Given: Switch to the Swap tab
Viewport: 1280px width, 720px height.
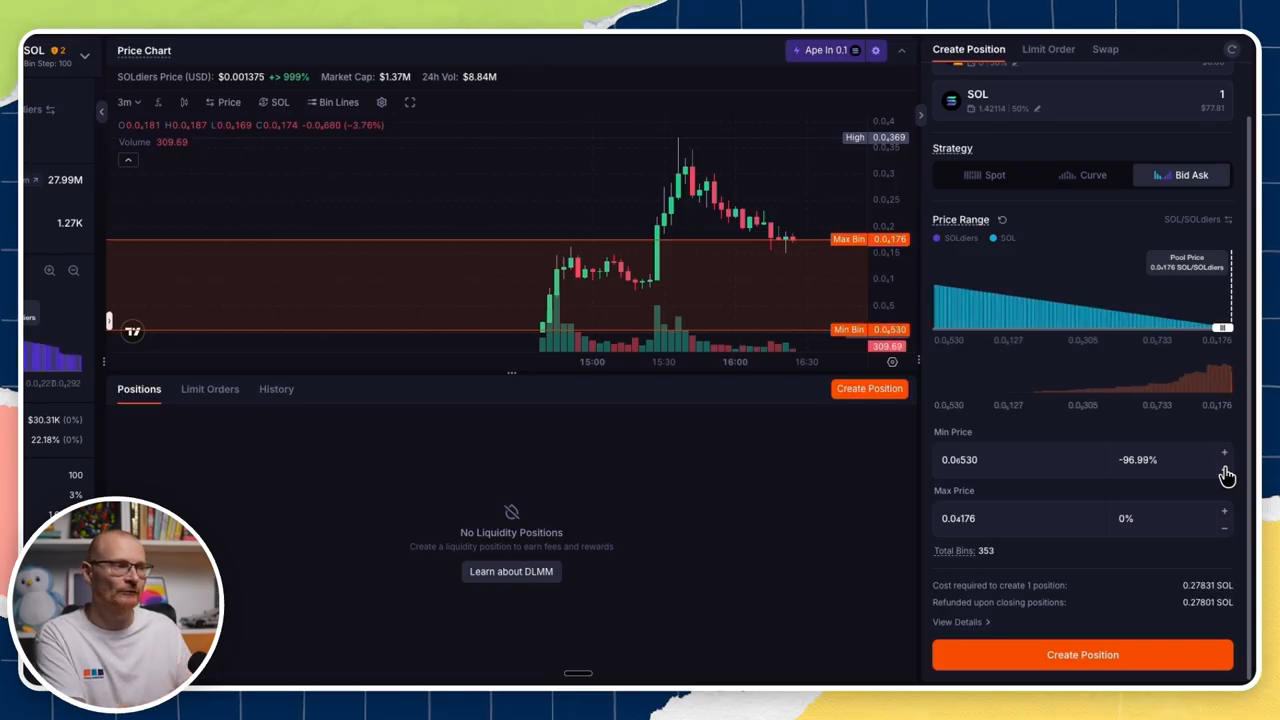Looking at the screenshot, I should [x=1105, y=49].
